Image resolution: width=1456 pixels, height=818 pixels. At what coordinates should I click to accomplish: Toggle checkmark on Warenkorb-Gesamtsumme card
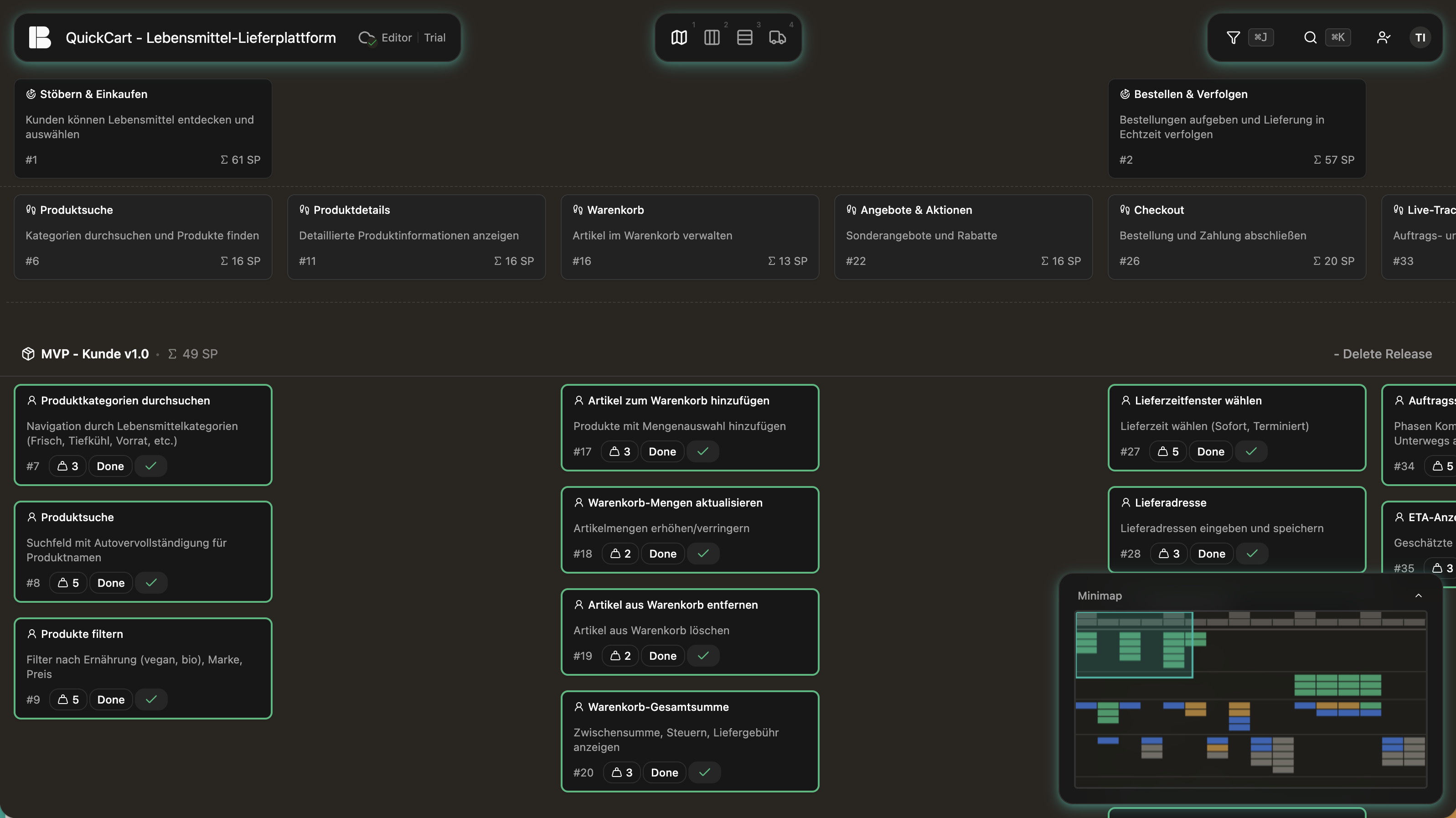[704, 771]
